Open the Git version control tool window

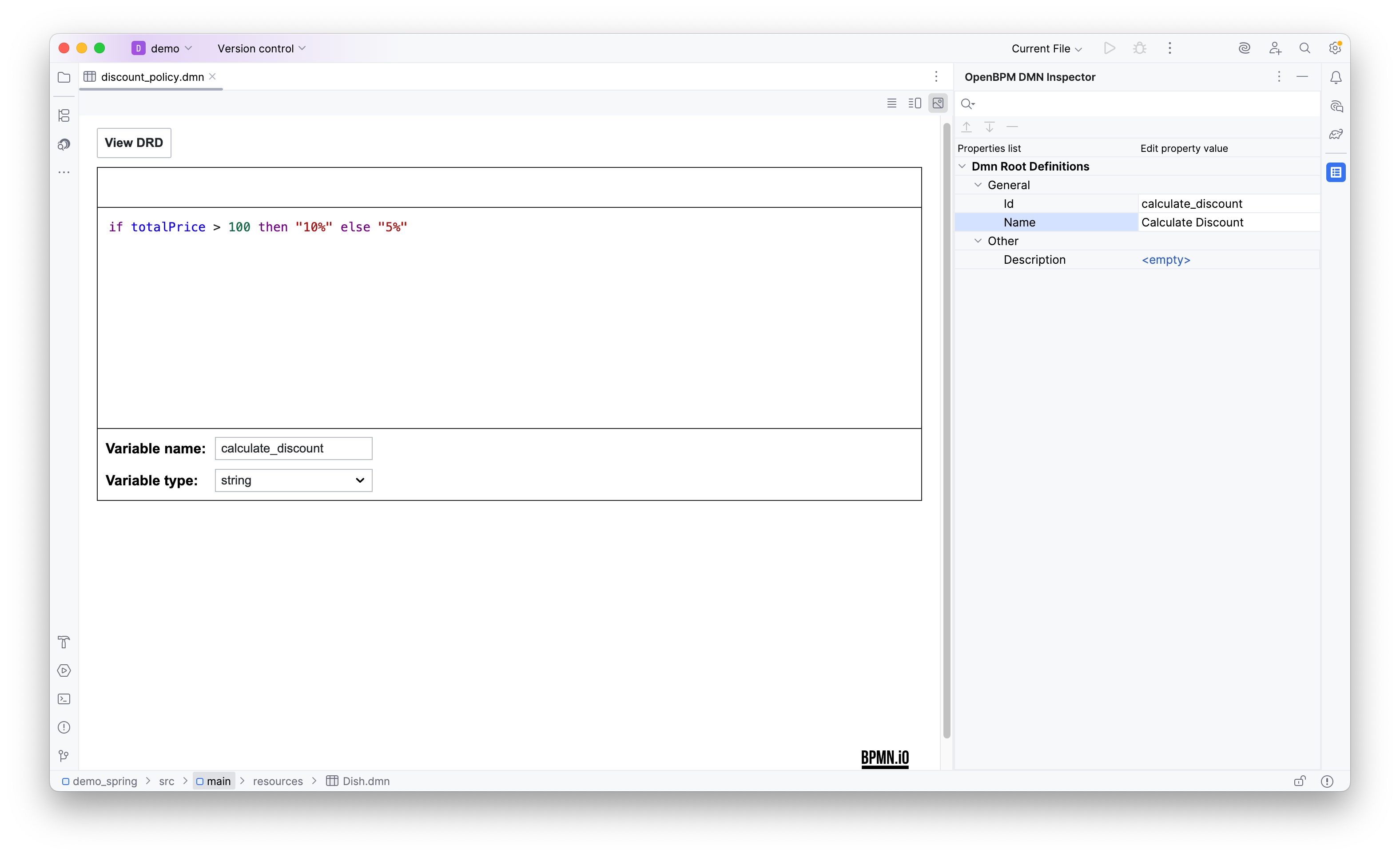point(64,756)
